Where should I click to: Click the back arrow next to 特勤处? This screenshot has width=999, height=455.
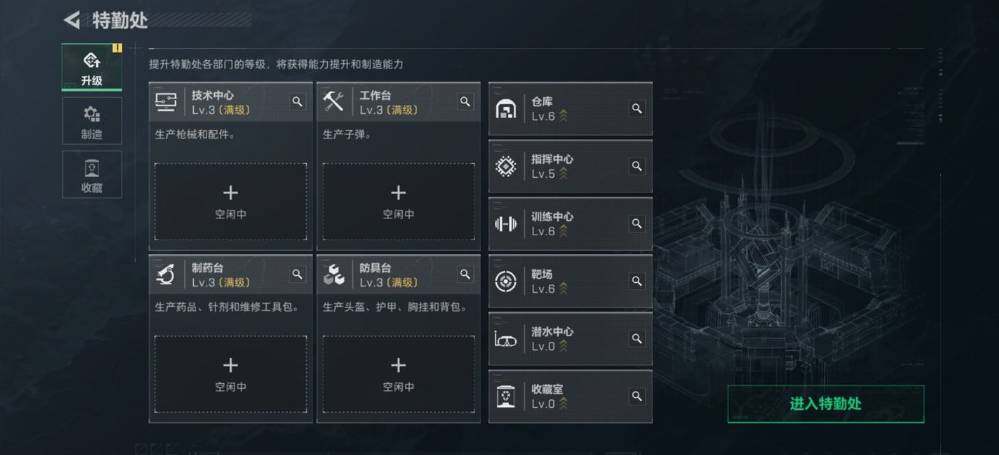[71, 20]
